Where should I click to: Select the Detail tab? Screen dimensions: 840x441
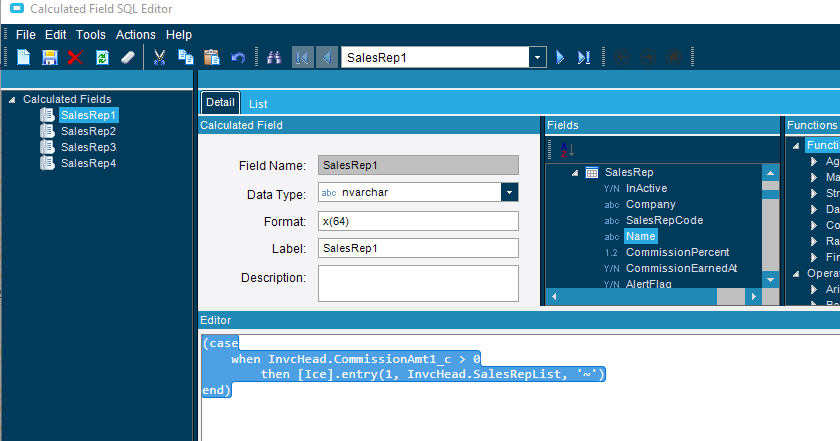click(x=220, y=102)
